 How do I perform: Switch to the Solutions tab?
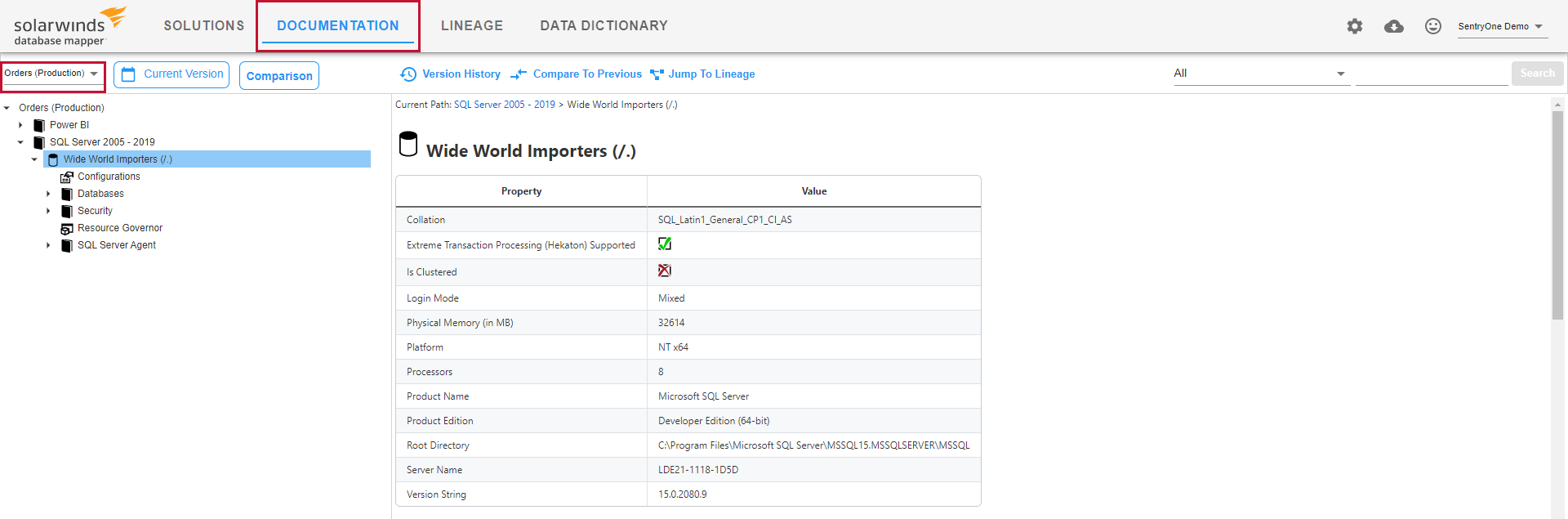tap(204, 26)
